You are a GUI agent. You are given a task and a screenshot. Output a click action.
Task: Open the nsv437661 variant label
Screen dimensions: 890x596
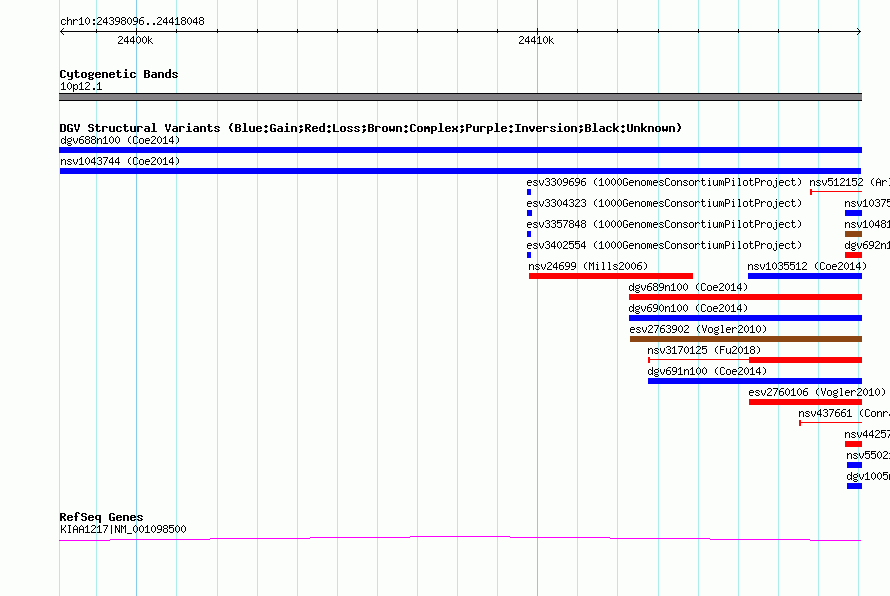(x=843, y=413)
